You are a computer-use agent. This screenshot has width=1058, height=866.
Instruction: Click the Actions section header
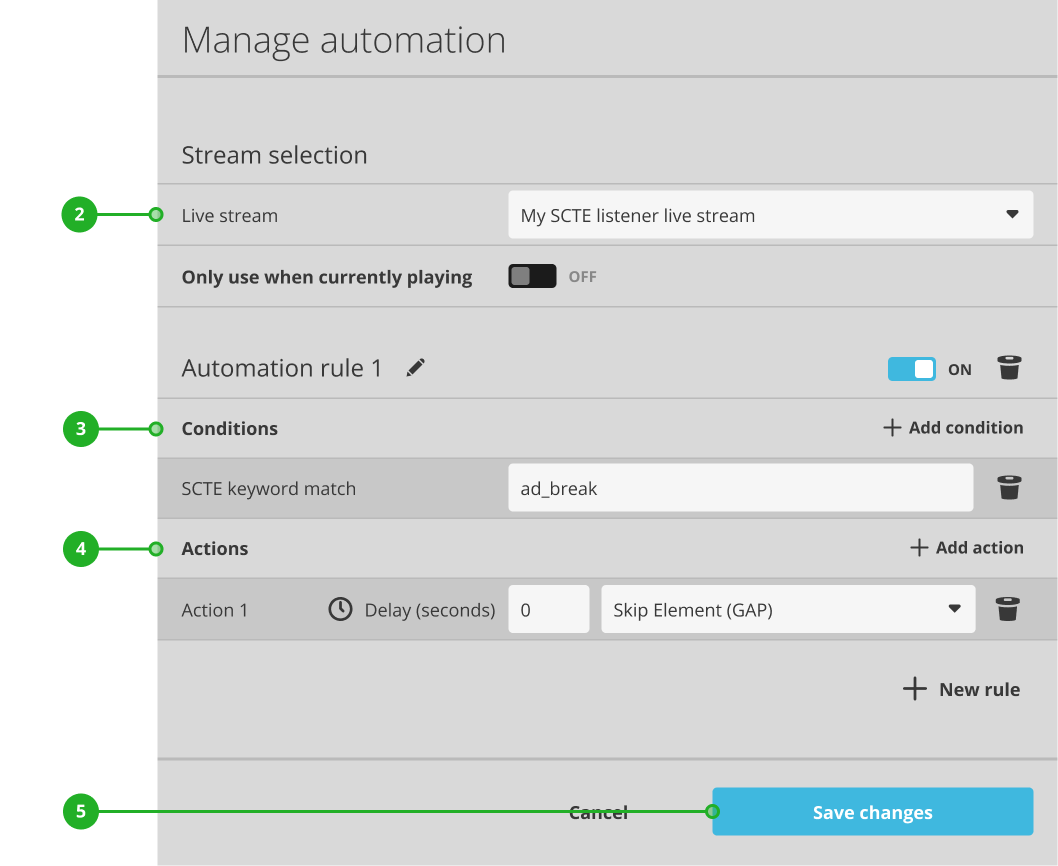pyautogui.click(x=215, y=548)
